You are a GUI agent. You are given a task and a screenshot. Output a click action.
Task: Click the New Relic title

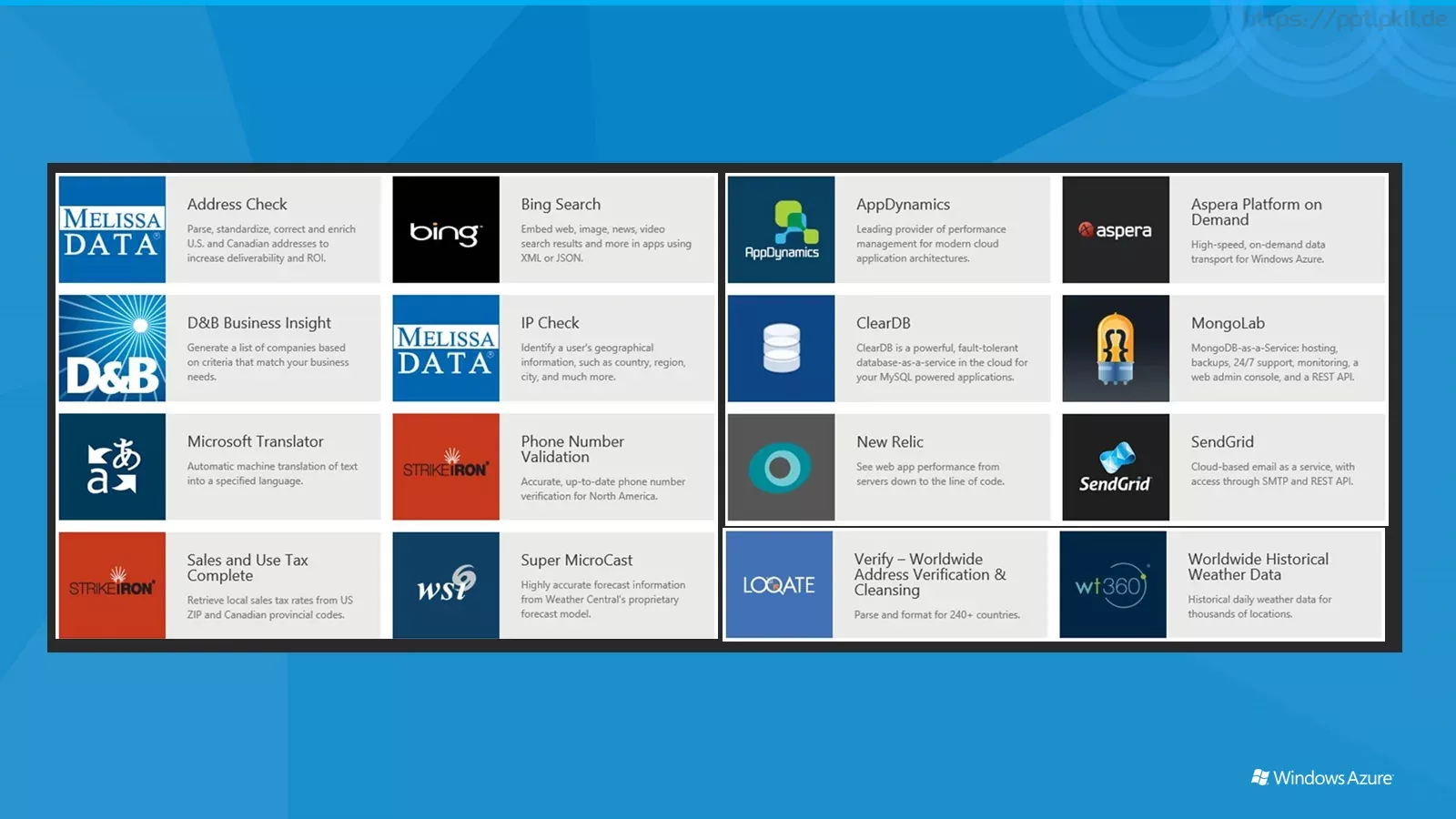tap(890, 441)
